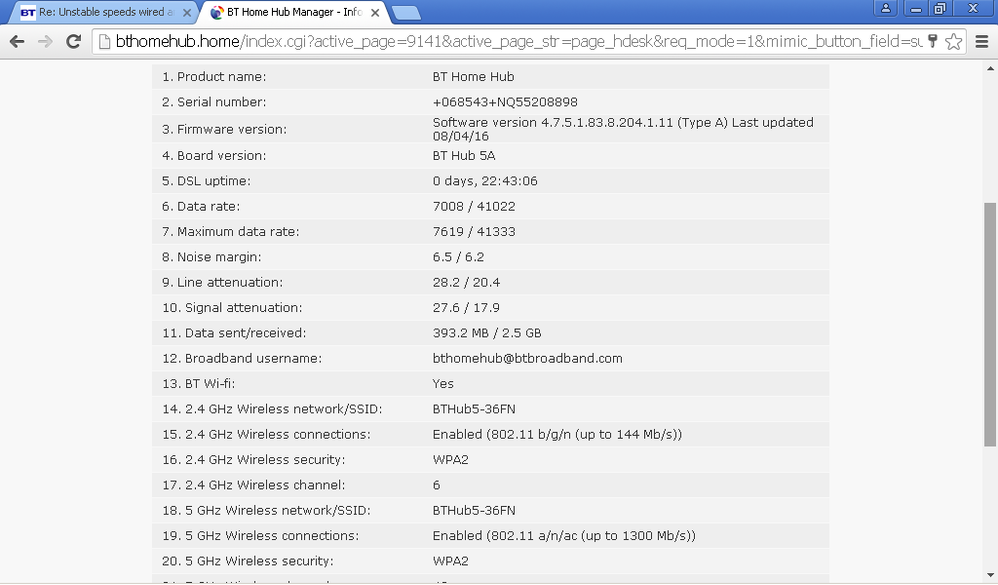Select the data rate value '7008 / 41022'
Screen dimensions: 998x585
[x=474, y=206]
